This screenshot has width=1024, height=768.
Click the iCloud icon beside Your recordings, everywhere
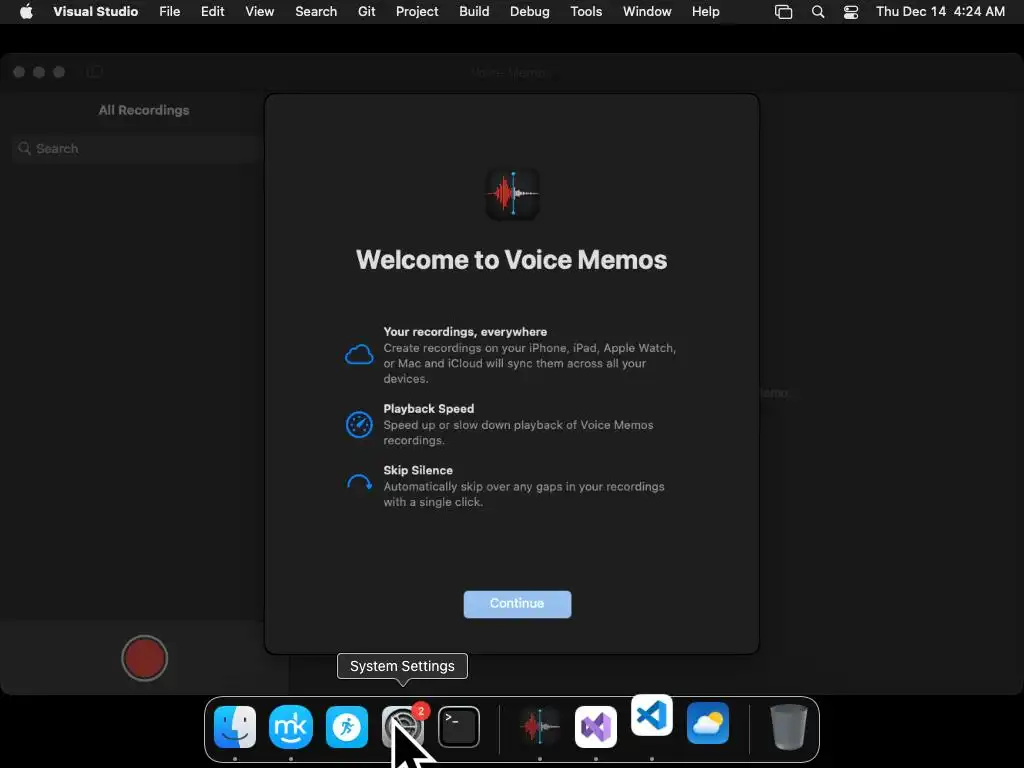[359, 355]
